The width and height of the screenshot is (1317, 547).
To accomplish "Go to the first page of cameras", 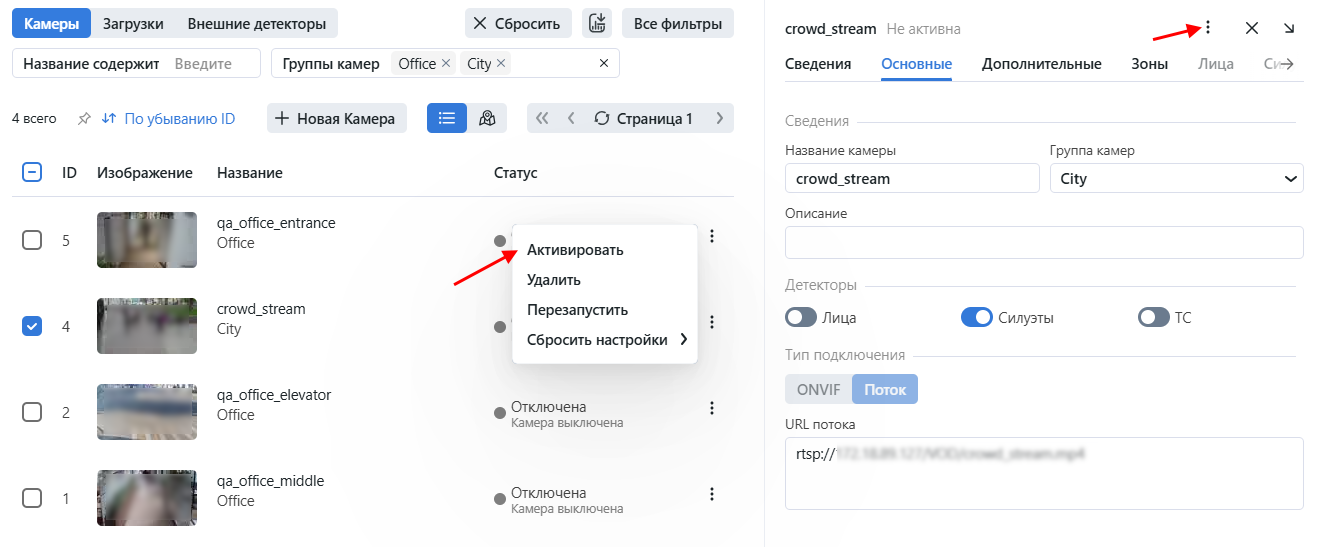I will pos(542,118).
